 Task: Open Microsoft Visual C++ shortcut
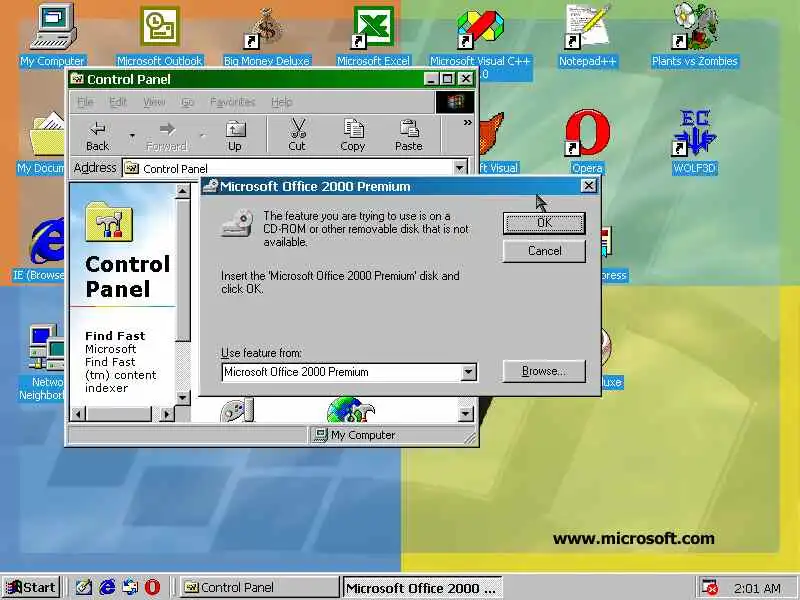coord(480,41)
